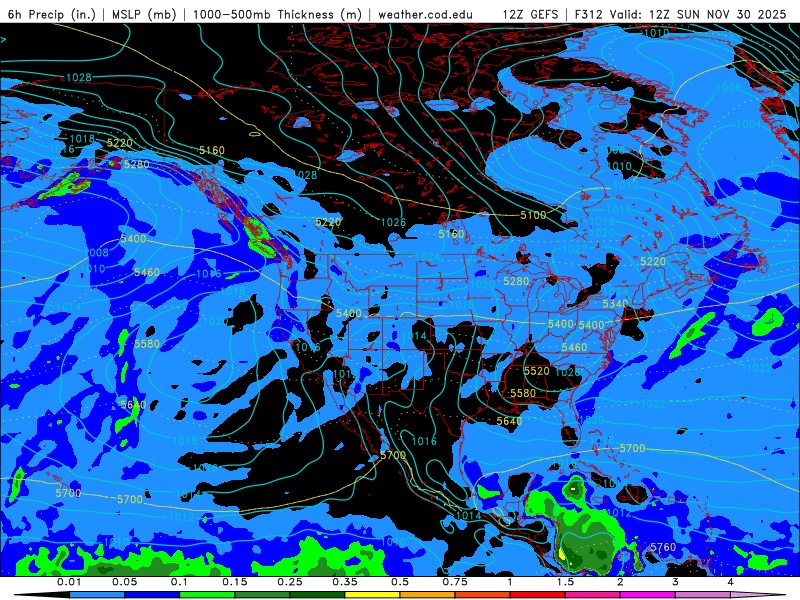Click the '5100' thickness contour label

coord(533,215)
